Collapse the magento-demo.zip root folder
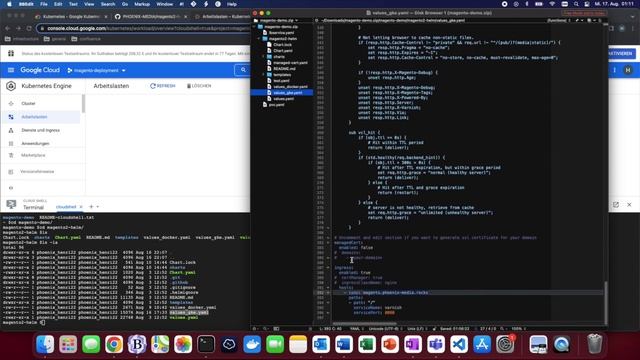Screen dimensions: 640x360 pyautogui.click(x=254, y=27)
